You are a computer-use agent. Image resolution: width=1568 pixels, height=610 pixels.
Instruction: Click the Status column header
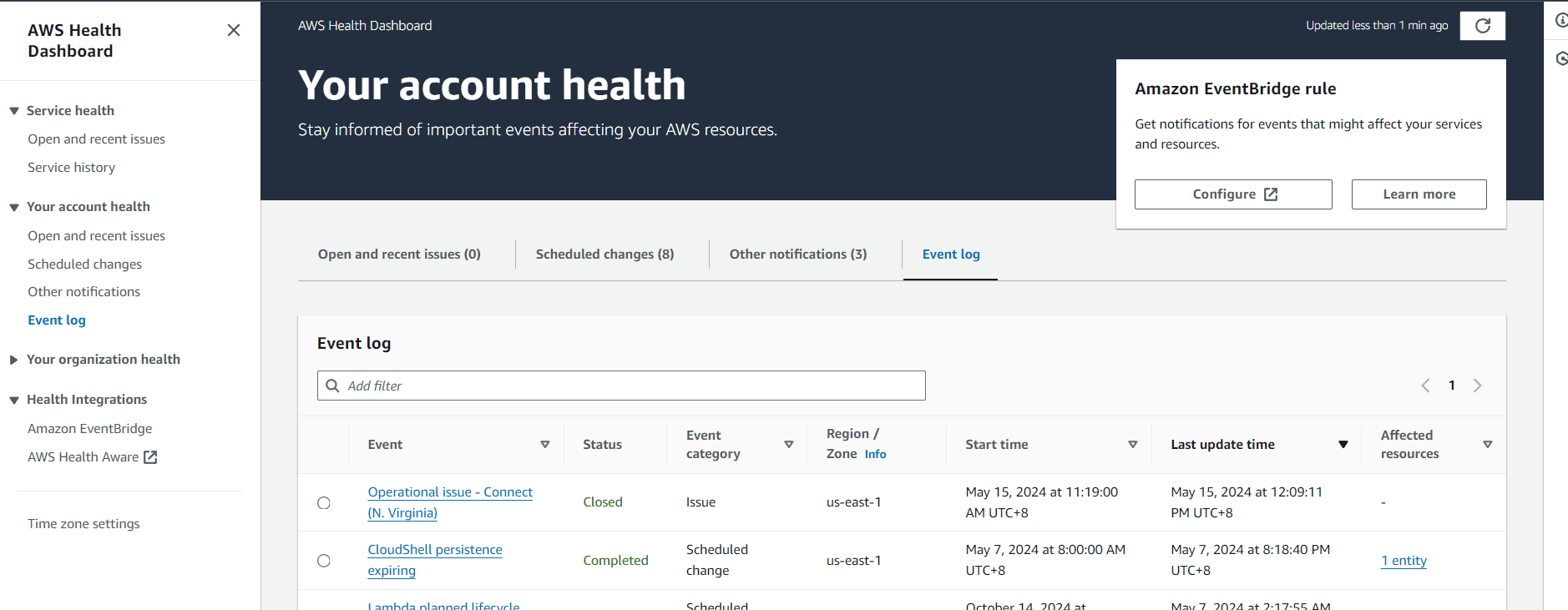pos(602,445)
